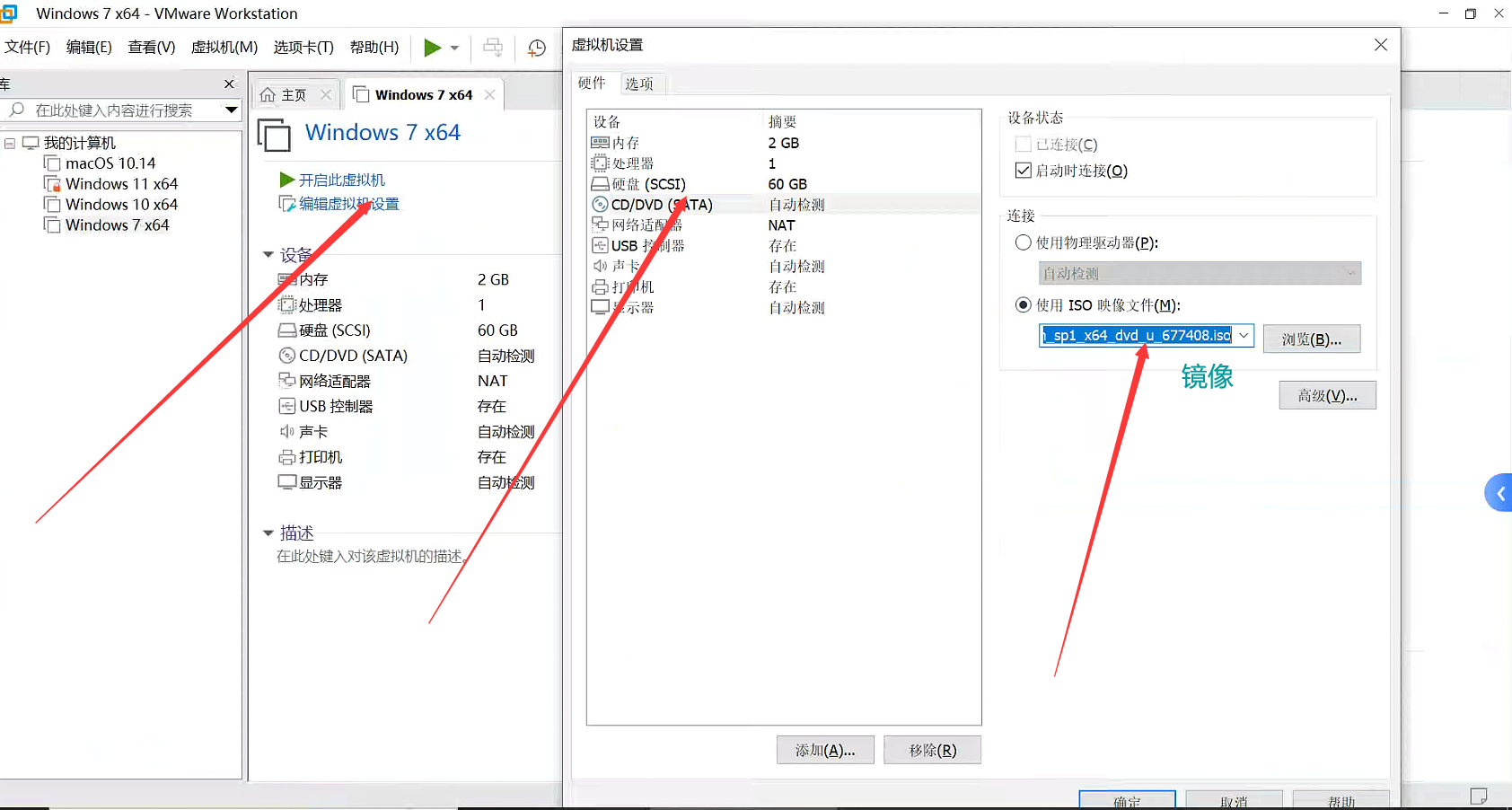Screen dimensions: 1512x810
Task: Select 处理器 icon in settings device list
Action: pyautogui.click(x=601, y=163)
